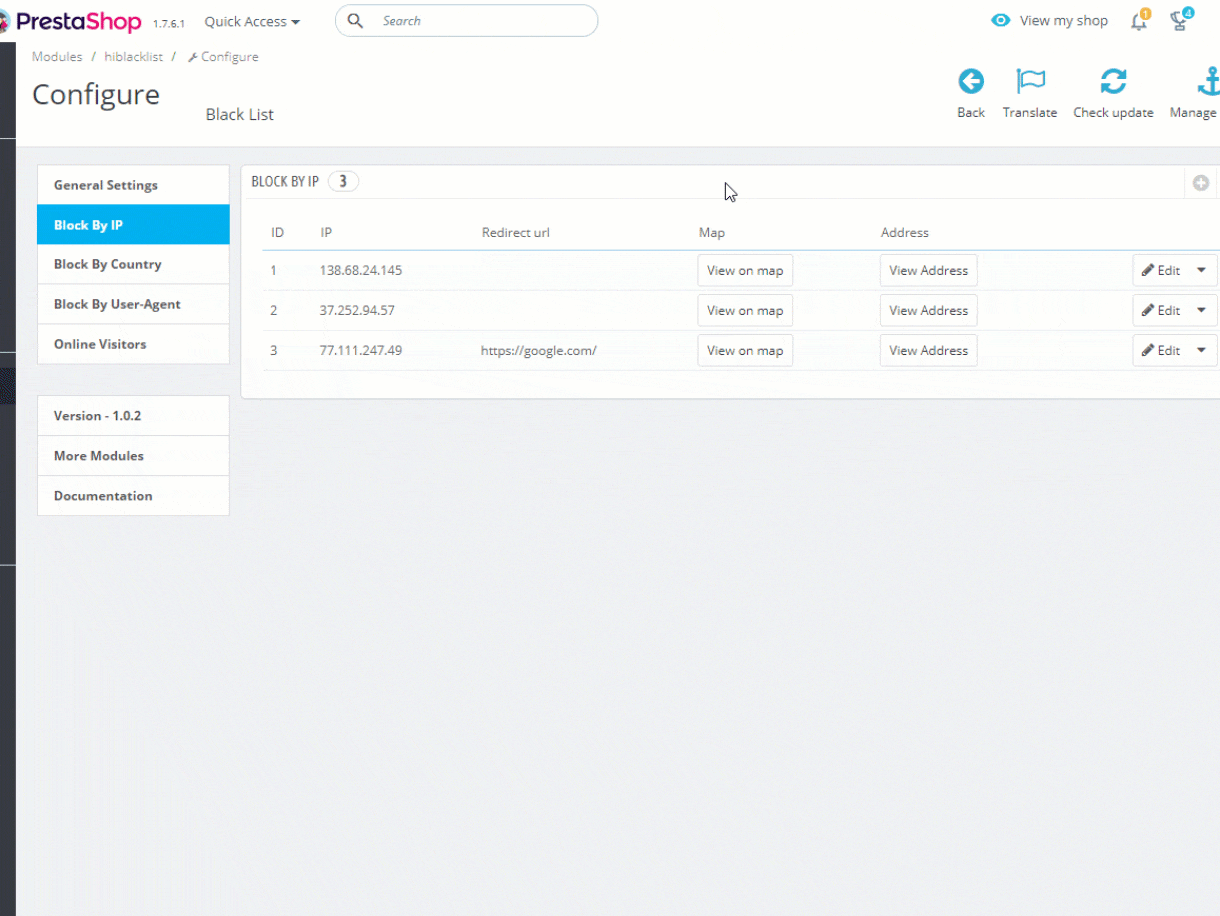Click IP address 77.111.247.49 cell

[x=361, y=351]
